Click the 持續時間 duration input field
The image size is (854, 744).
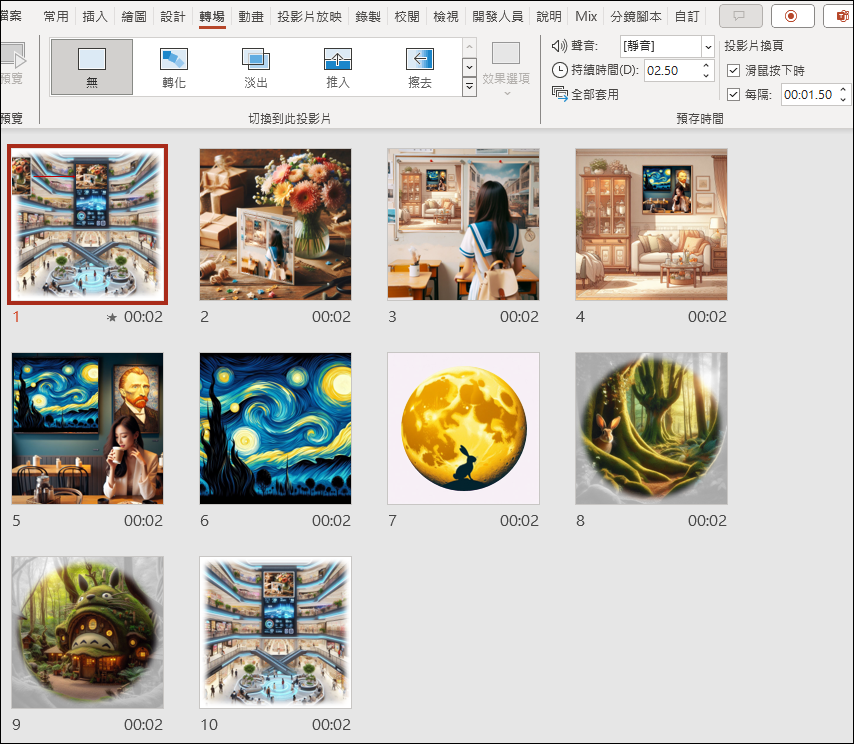[672, 70]
